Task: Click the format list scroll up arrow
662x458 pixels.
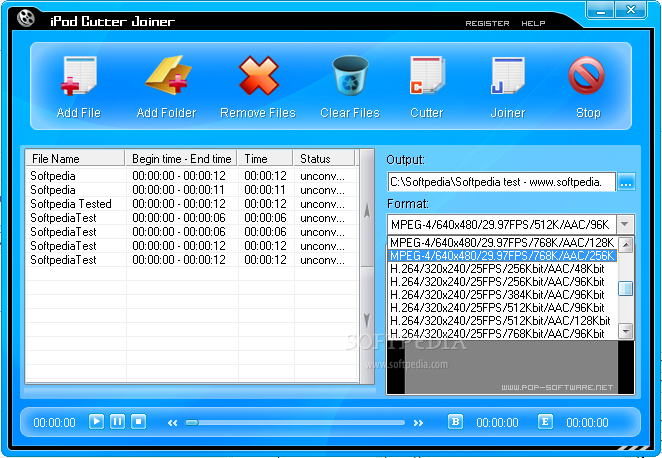Action: pyautogui.click(x=626, y=245)
